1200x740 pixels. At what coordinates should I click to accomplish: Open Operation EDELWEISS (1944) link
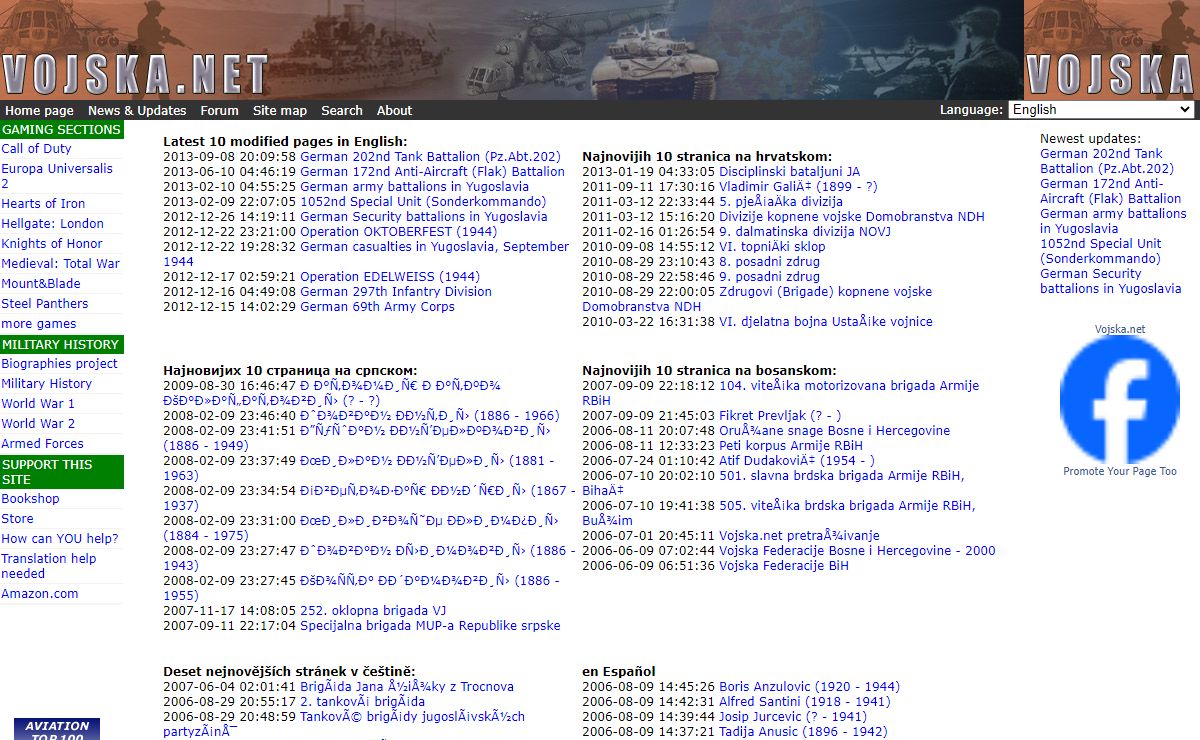point(390,277)
